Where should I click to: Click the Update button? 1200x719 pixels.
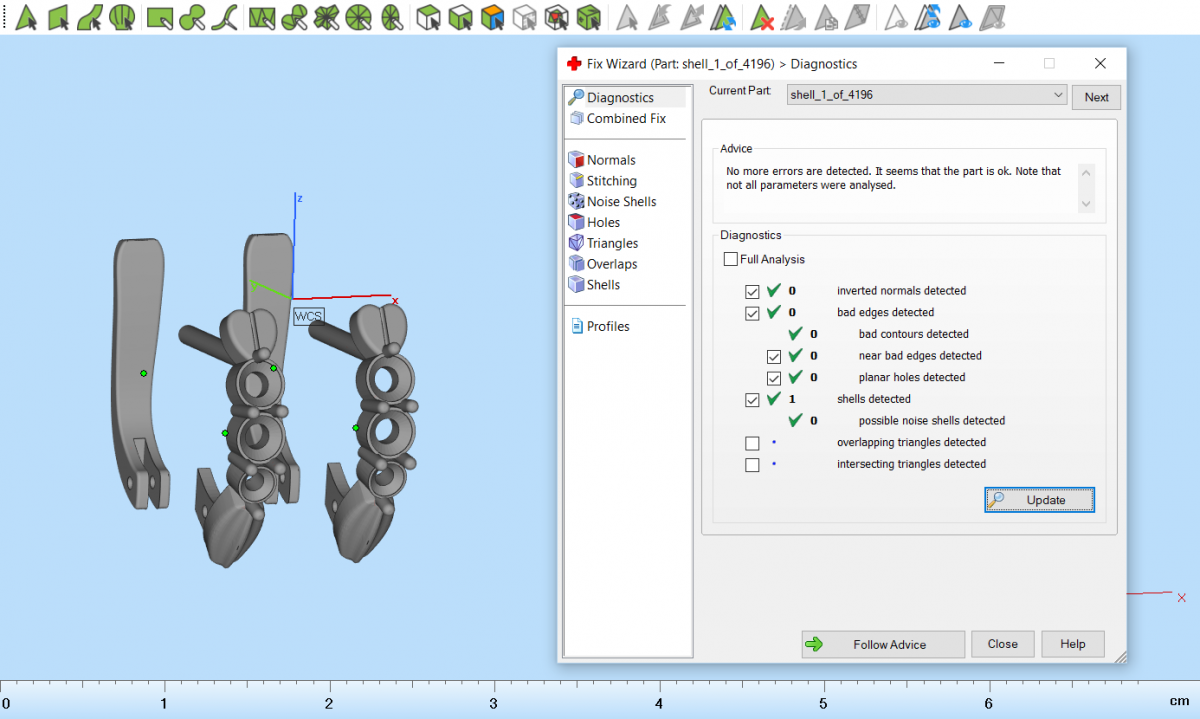click(1040, 500)
